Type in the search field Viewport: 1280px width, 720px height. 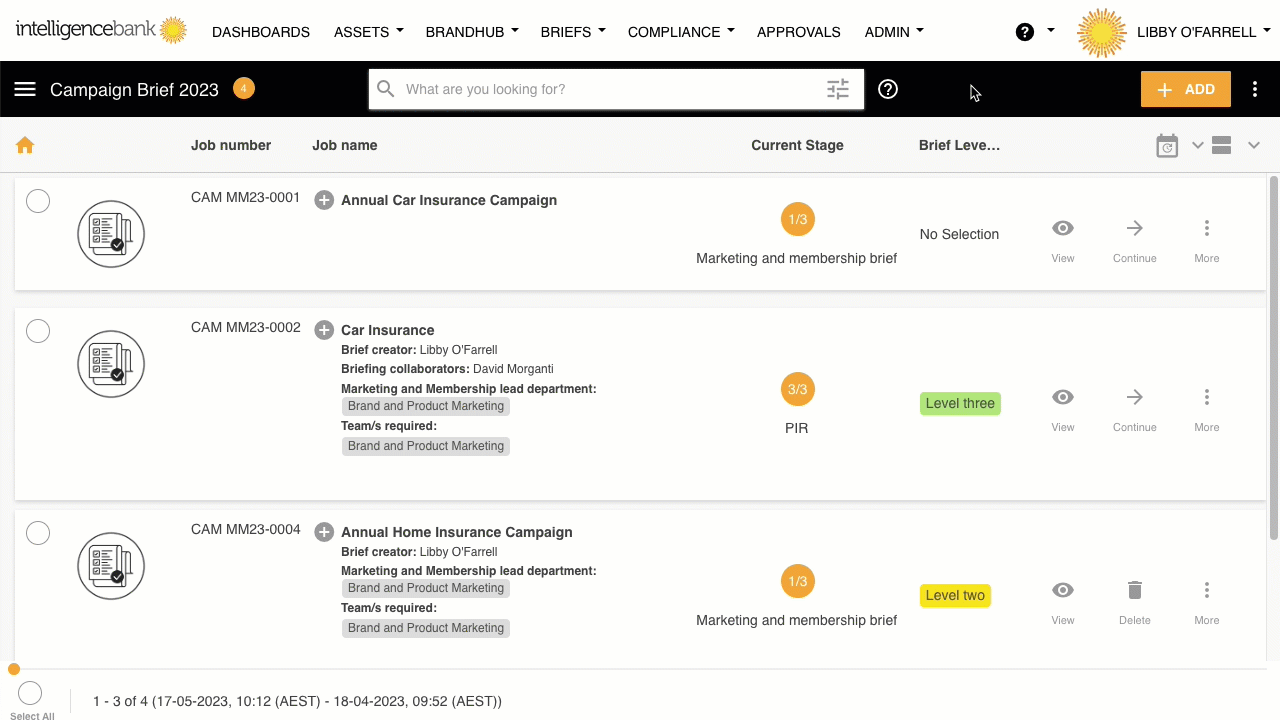click(610, 89)
